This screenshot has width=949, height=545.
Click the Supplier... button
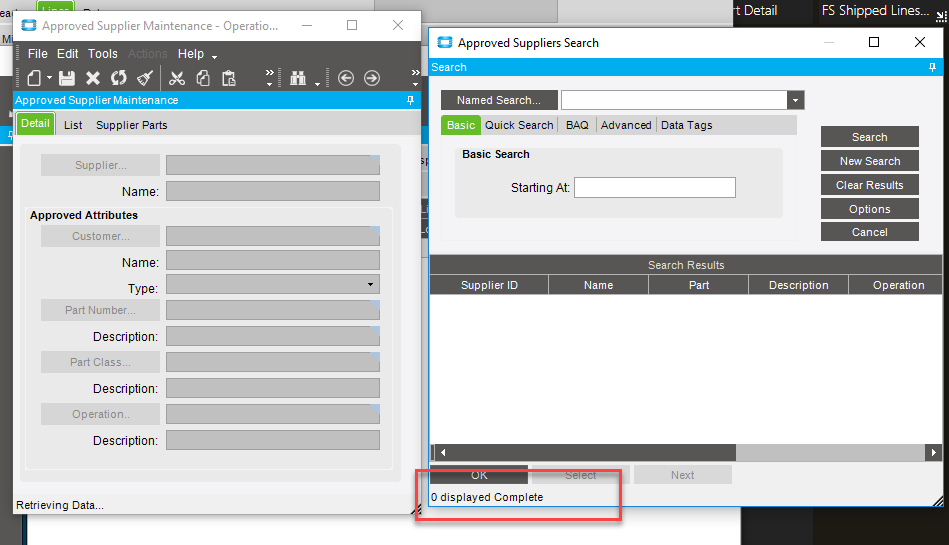coord(100,165)
